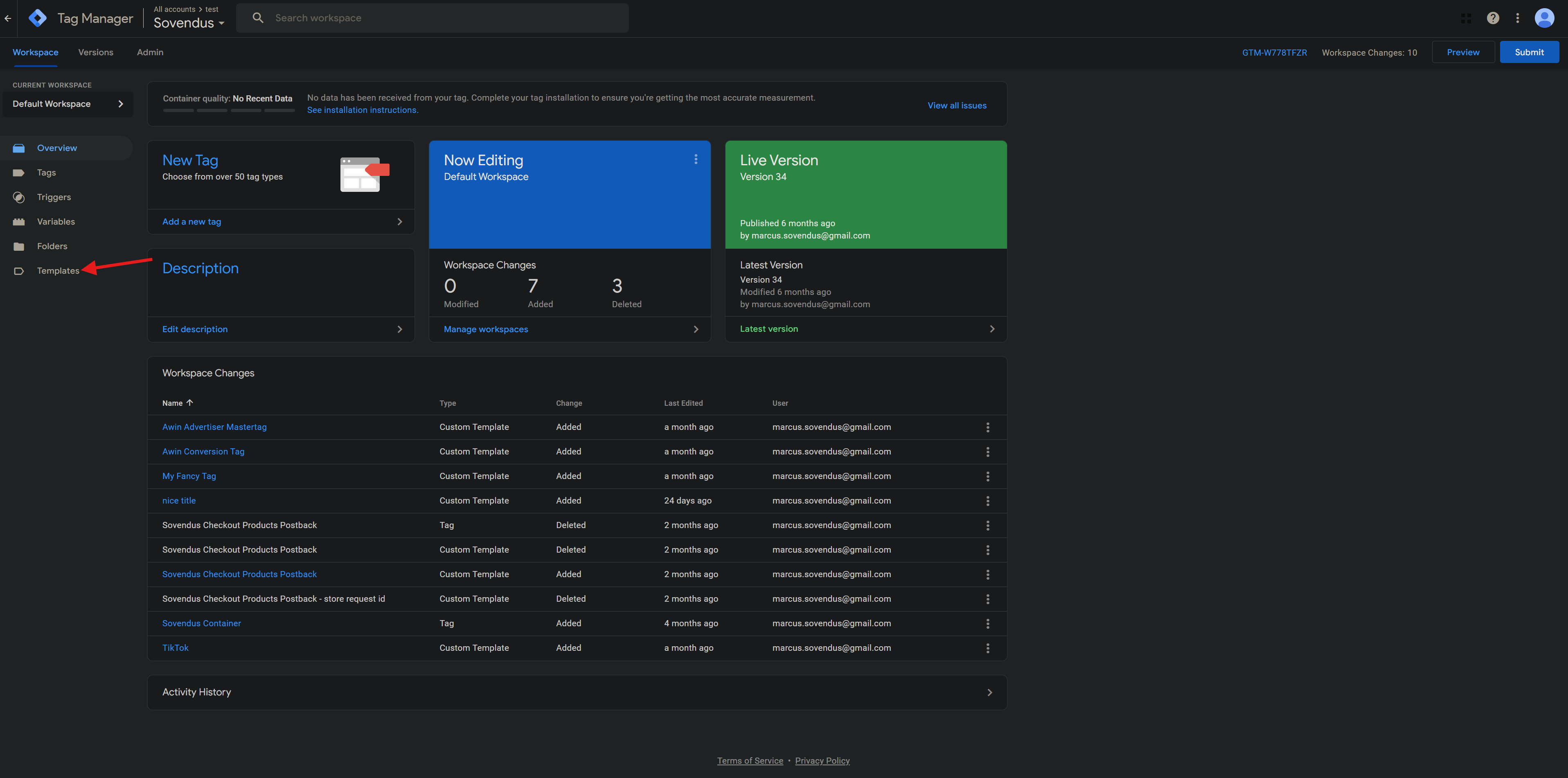This screenshot has width=1568, height=778.
Task: Click the Preview button
Action: click(1463, 52)
